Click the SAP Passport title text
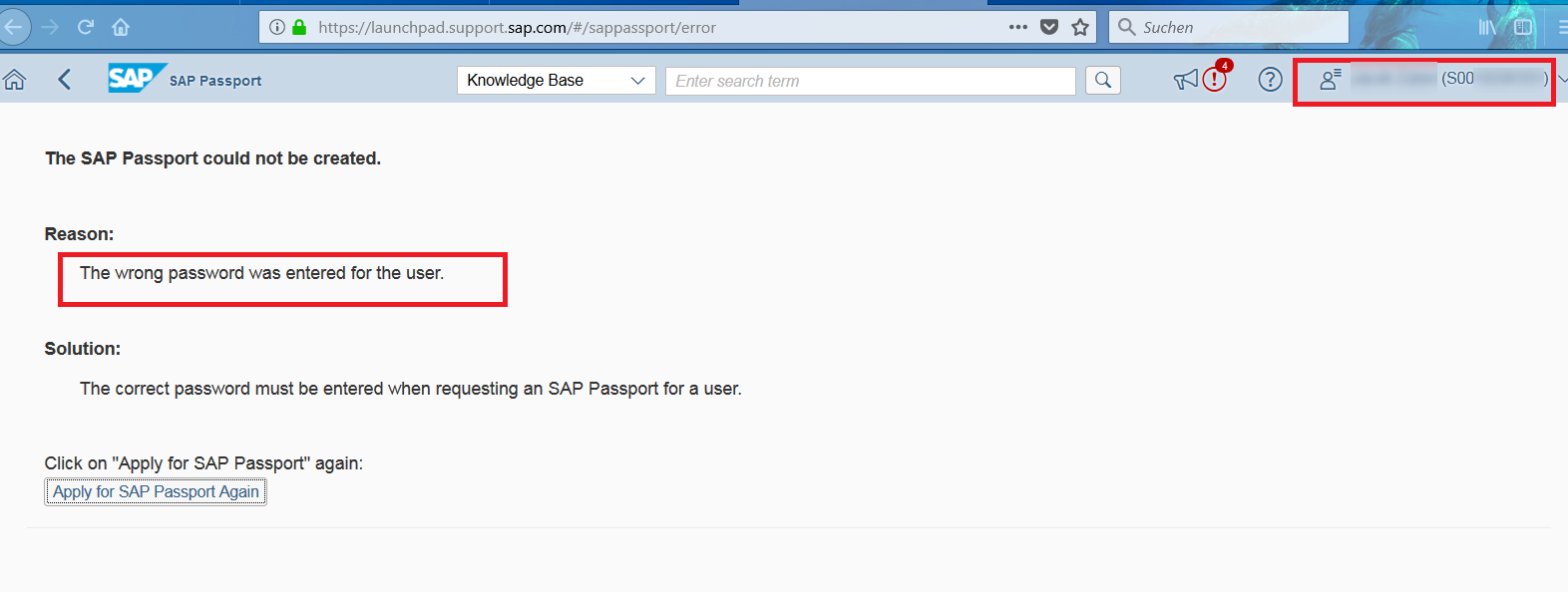1568x592 pixels. click(x=215, y=81)
